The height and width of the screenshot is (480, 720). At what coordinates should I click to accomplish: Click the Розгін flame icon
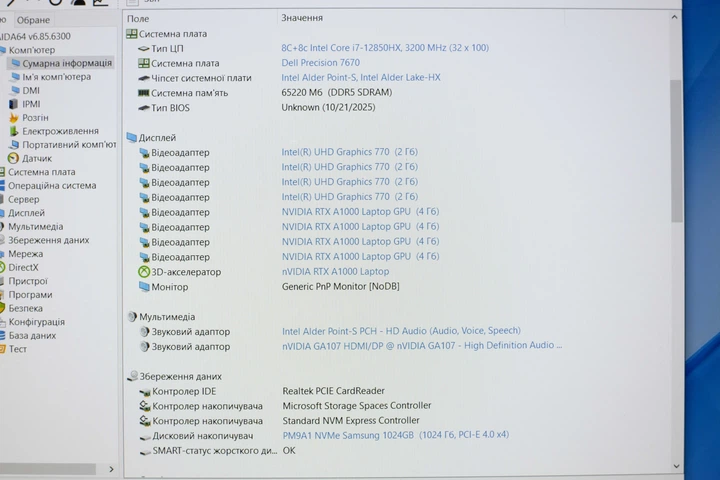tap(14, 118)
